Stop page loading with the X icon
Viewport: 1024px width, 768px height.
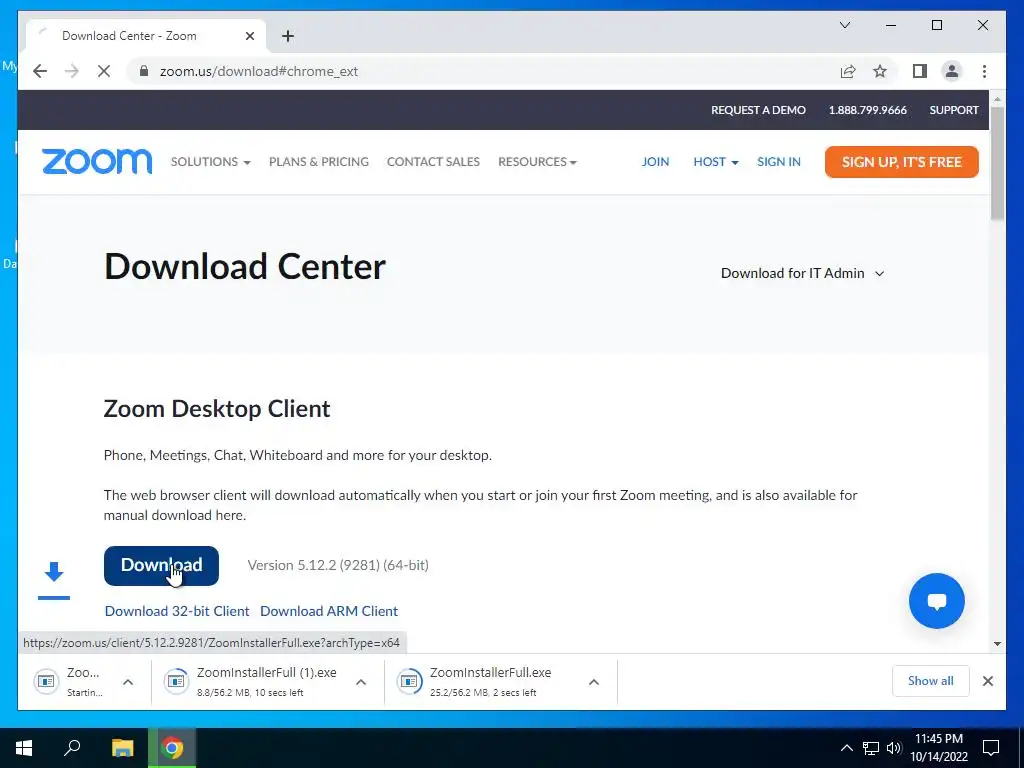click(x=104, y=71)
